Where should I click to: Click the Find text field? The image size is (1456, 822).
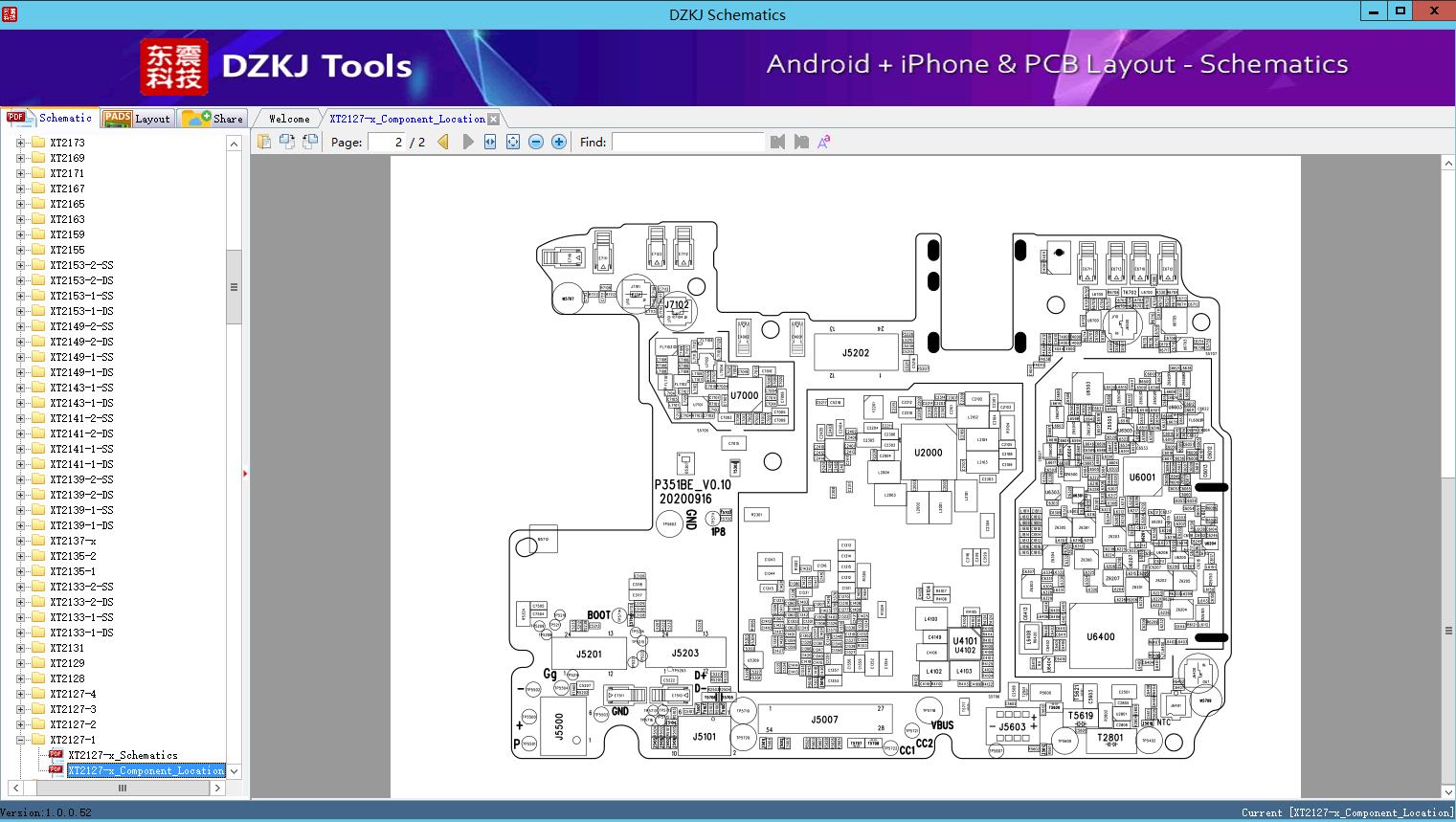pyautogui.click(x=687, y=142)
